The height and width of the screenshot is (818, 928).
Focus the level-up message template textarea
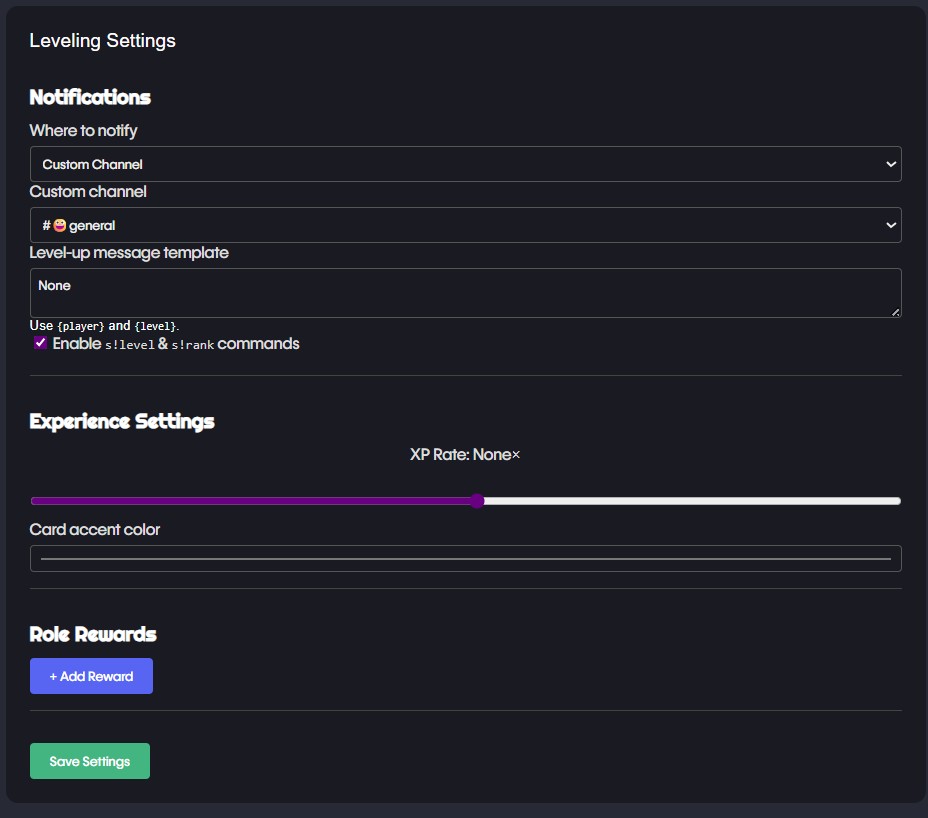(x=464, y=293)
